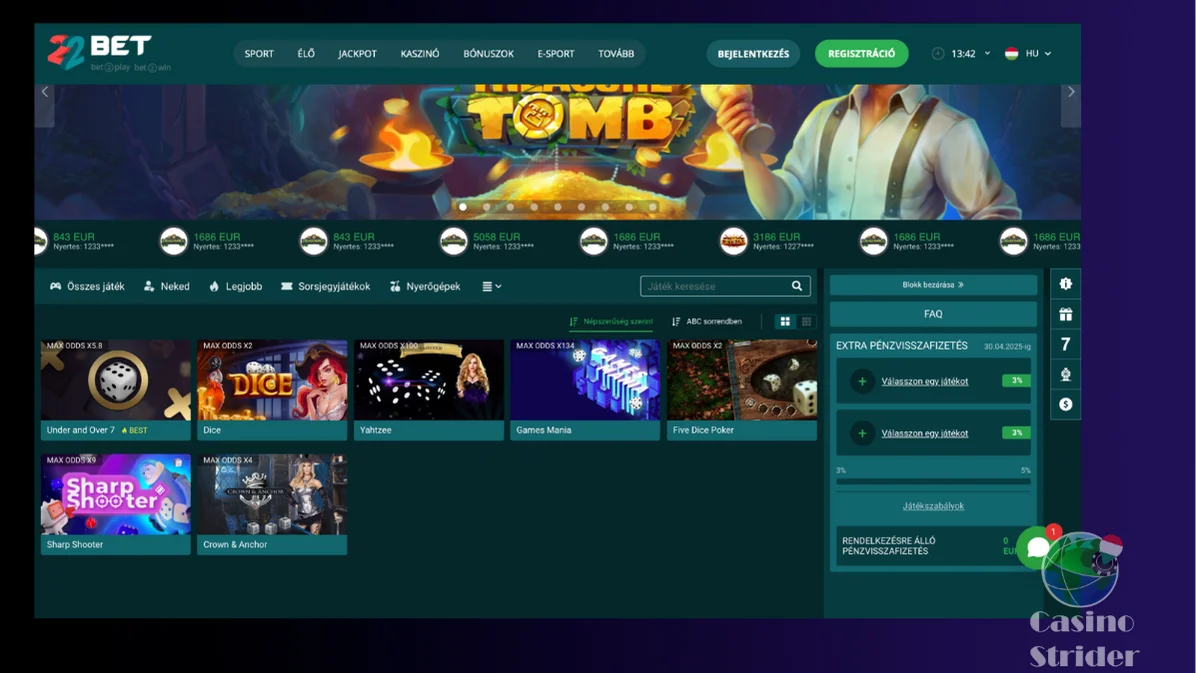This screenshot has height=673, width=1196.
Task: Select the Sorsjegyjátékok tab
Action: pos(326,286)
